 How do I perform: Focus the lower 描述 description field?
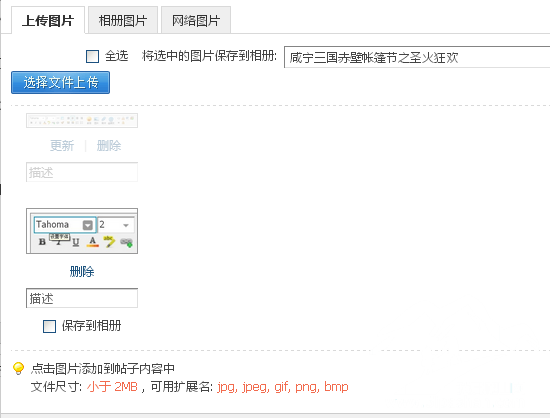coord(82,298)
